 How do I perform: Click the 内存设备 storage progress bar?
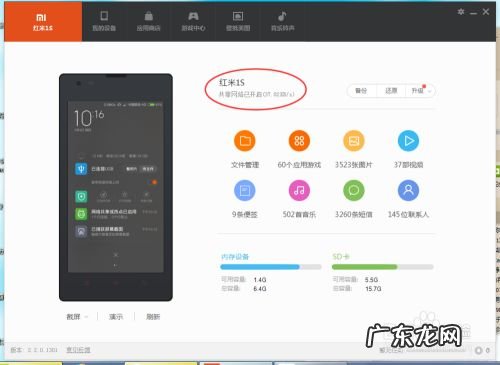(x=271, y=267)
